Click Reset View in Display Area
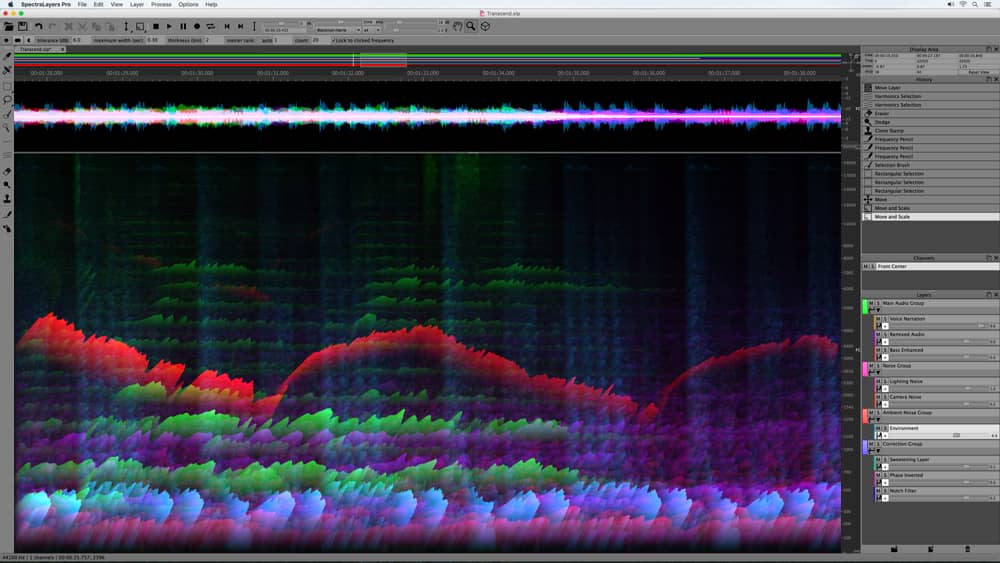Image resolution: width=1000 pixels, height=563 pixels. 979,73
